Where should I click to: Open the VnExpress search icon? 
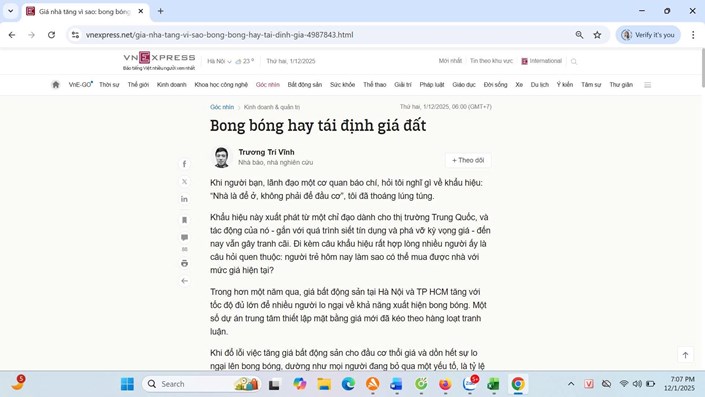point(574,62)
